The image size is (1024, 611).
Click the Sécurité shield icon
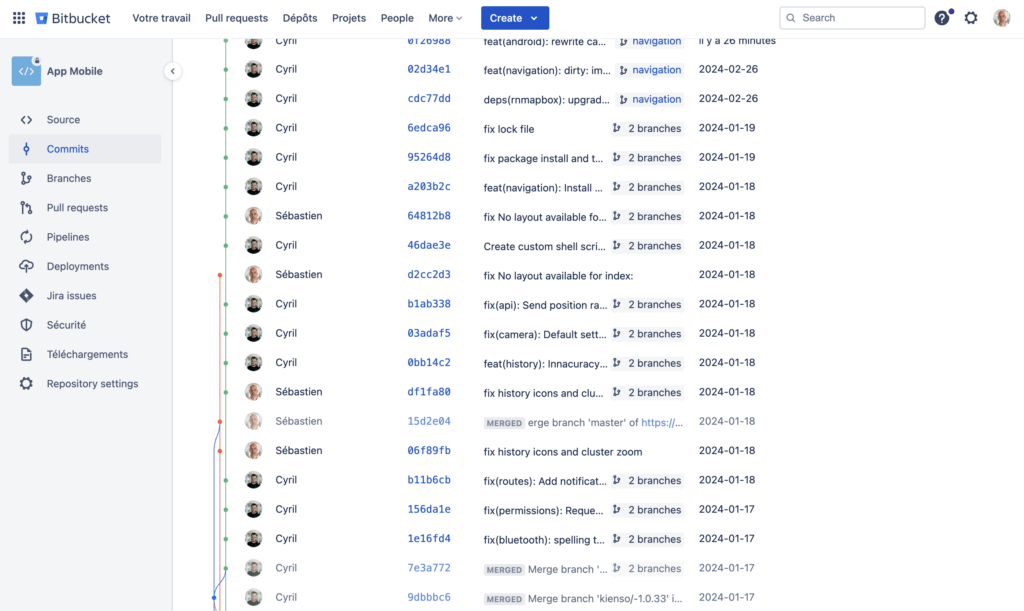[26, 325]
